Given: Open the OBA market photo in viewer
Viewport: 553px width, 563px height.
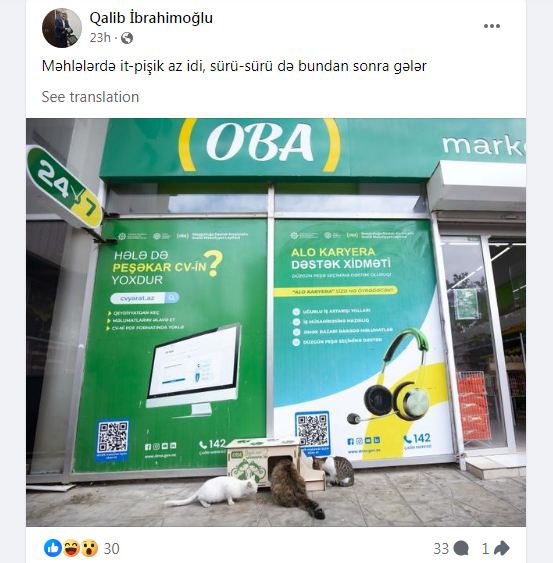Looking at the screenshot, I should (276, 322).
